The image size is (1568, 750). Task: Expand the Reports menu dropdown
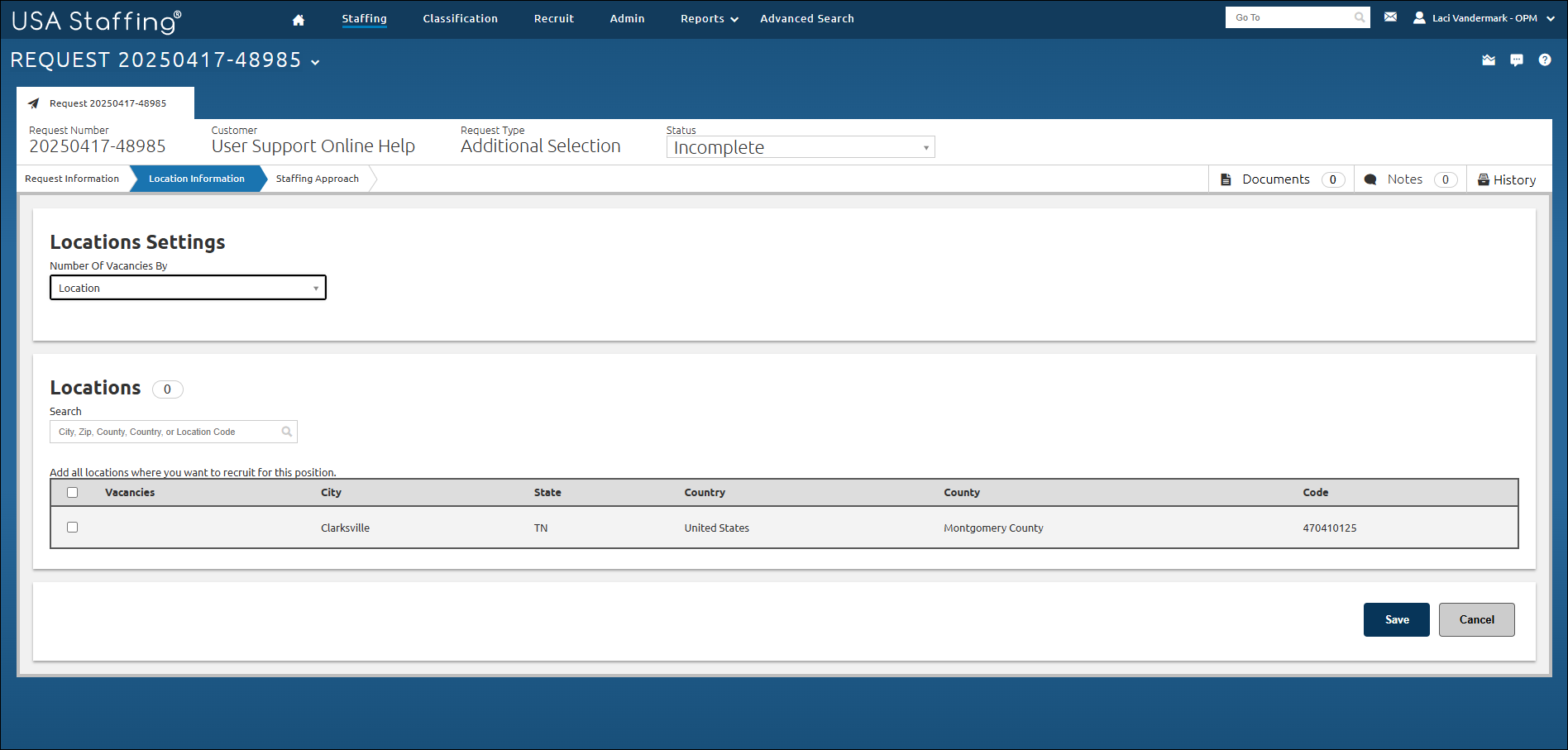[x=709, y=19]
